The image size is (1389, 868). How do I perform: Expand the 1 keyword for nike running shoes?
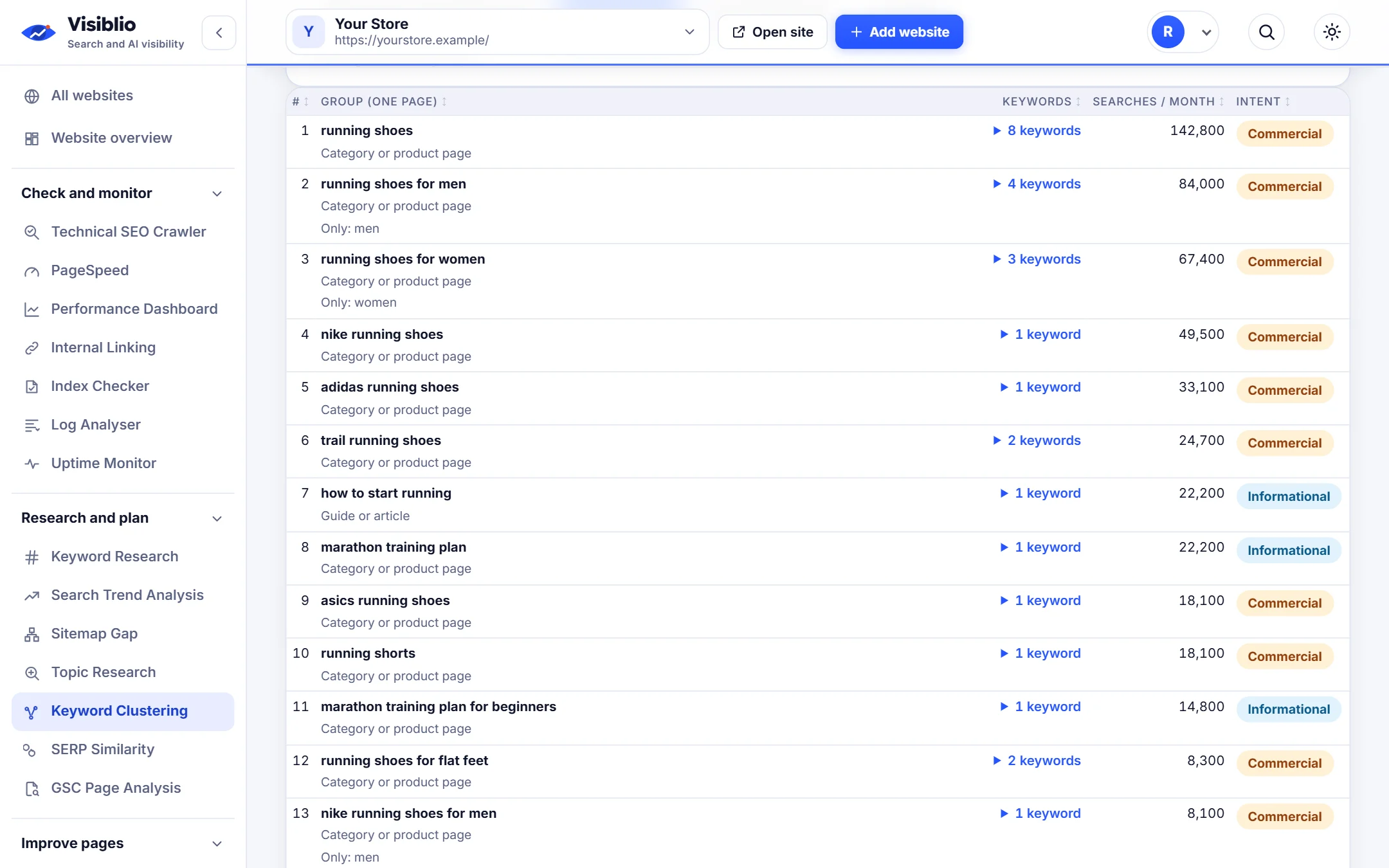pos(1040,334)
